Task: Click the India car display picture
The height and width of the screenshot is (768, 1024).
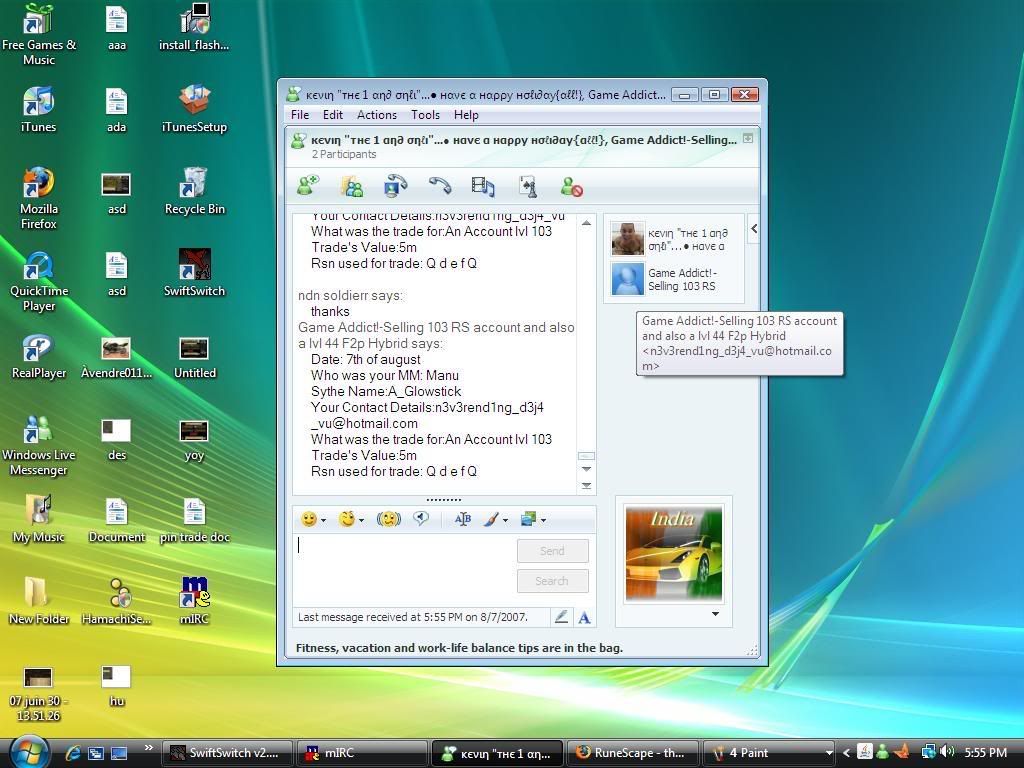Action: tap(673, 553)
